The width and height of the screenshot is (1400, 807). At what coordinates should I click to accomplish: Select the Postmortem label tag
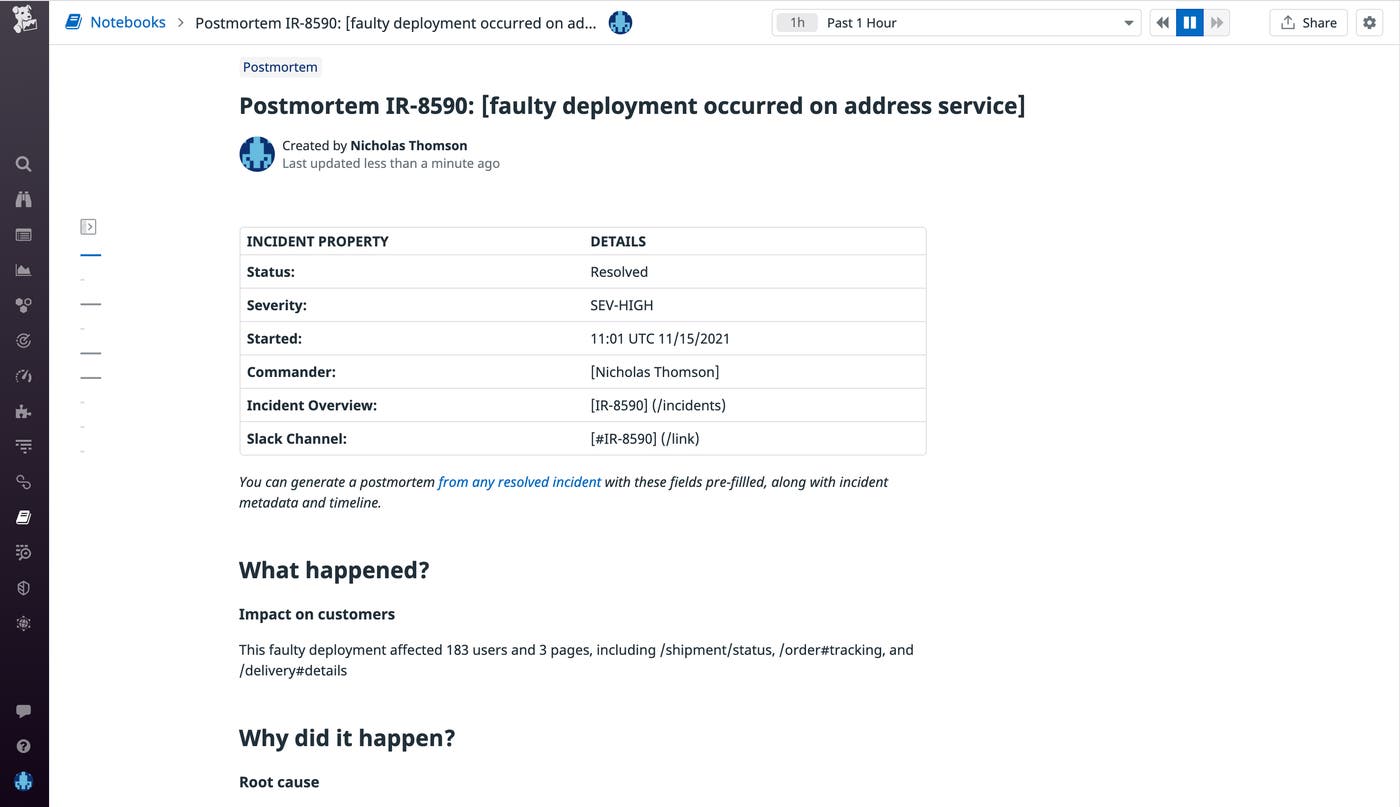[280, 67]
